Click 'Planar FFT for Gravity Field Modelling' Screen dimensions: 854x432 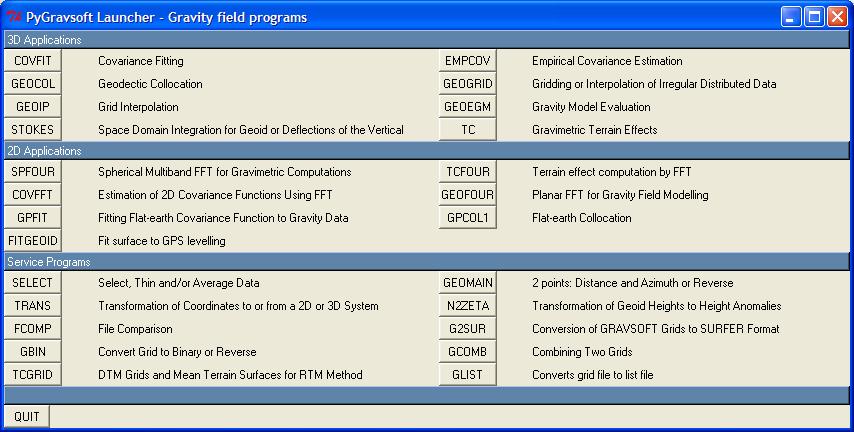click(620, 195)
